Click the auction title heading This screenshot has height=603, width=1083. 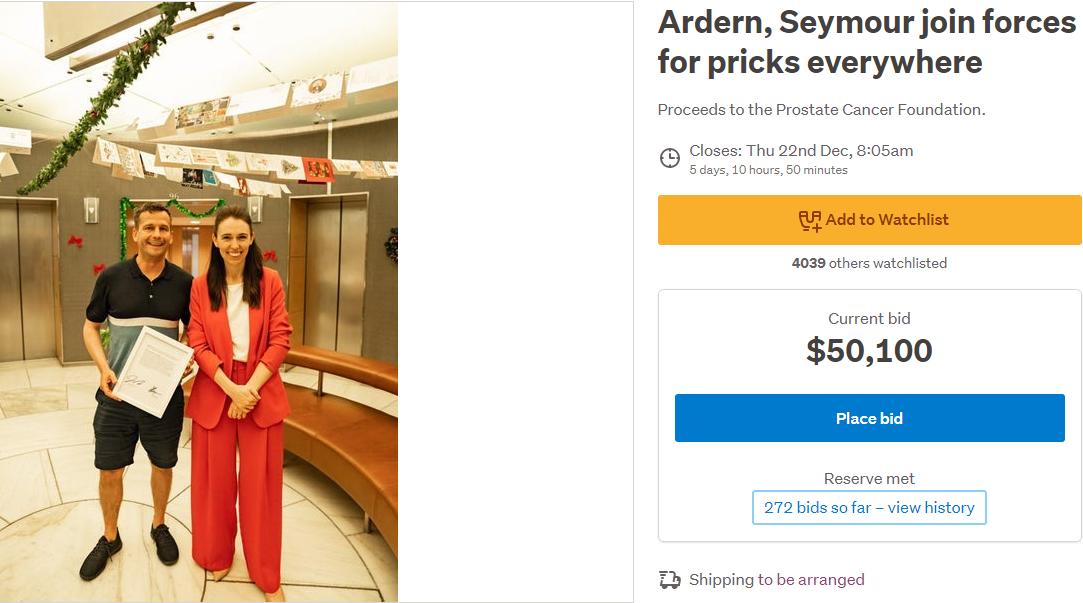click(x=866, y=42)
